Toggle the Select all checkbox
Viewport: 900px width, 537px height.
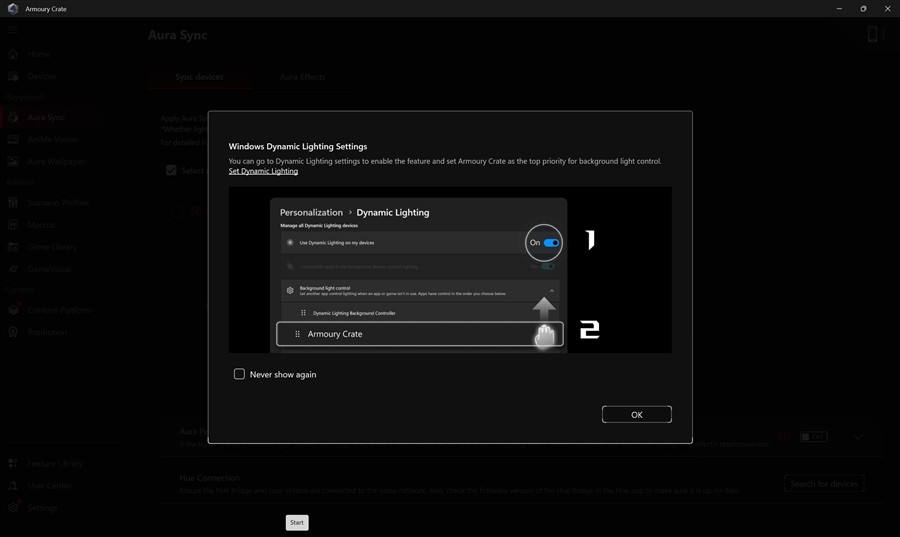click(171, 170)
